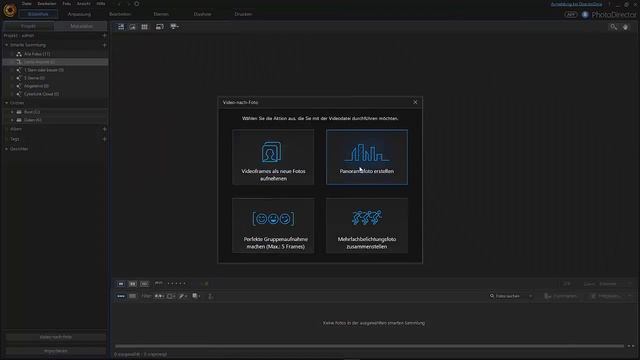Image resolution: width=640 pixels, height=360 pixels.
Task: Switch to viewer-only mode icon
Action: (x=133, y=27)
